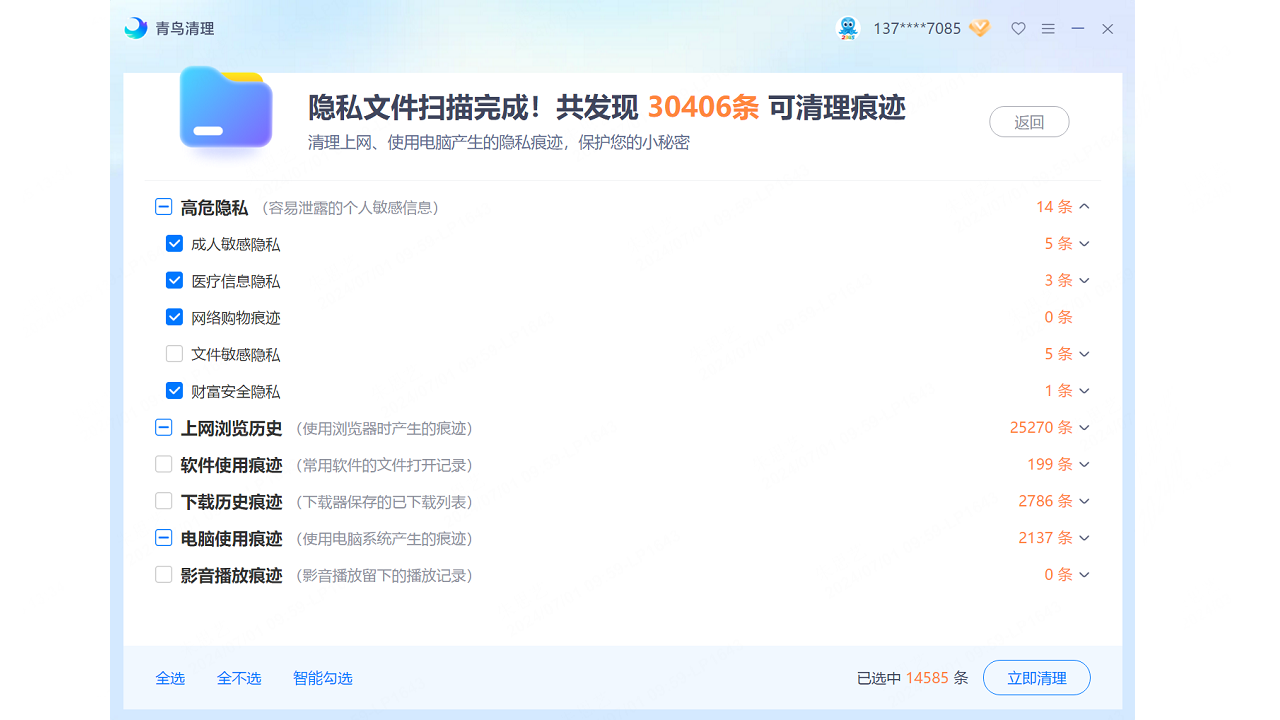Uncheck the 成人敏感隐私 checkbox
The height and width of the screenshot is (720, 1280).
point(174,243)
